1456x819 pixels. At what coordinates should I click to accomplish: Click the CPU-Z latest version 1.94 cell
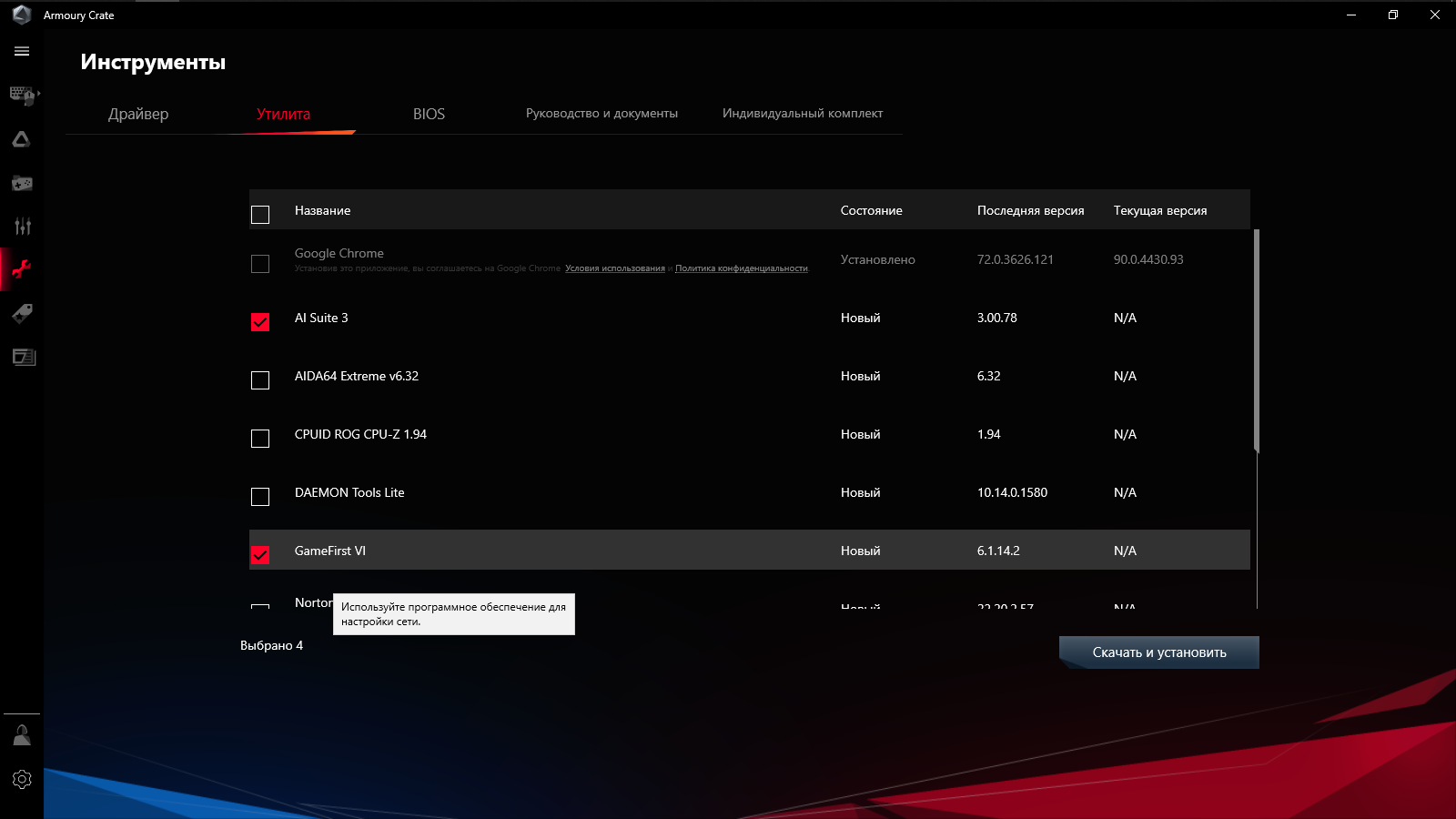pyautogui.click(x=989, y=434)
